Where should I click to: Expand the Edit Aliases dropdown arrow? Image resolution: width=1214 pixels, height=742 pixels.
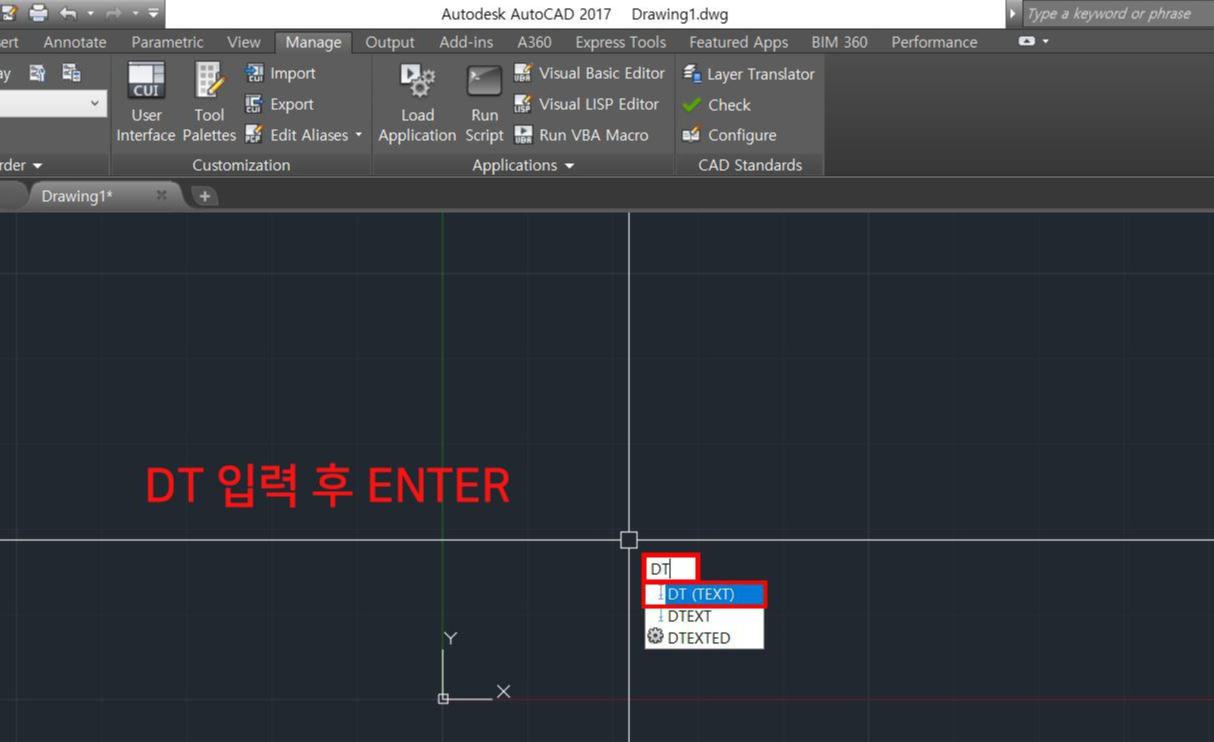coord(358,135)
